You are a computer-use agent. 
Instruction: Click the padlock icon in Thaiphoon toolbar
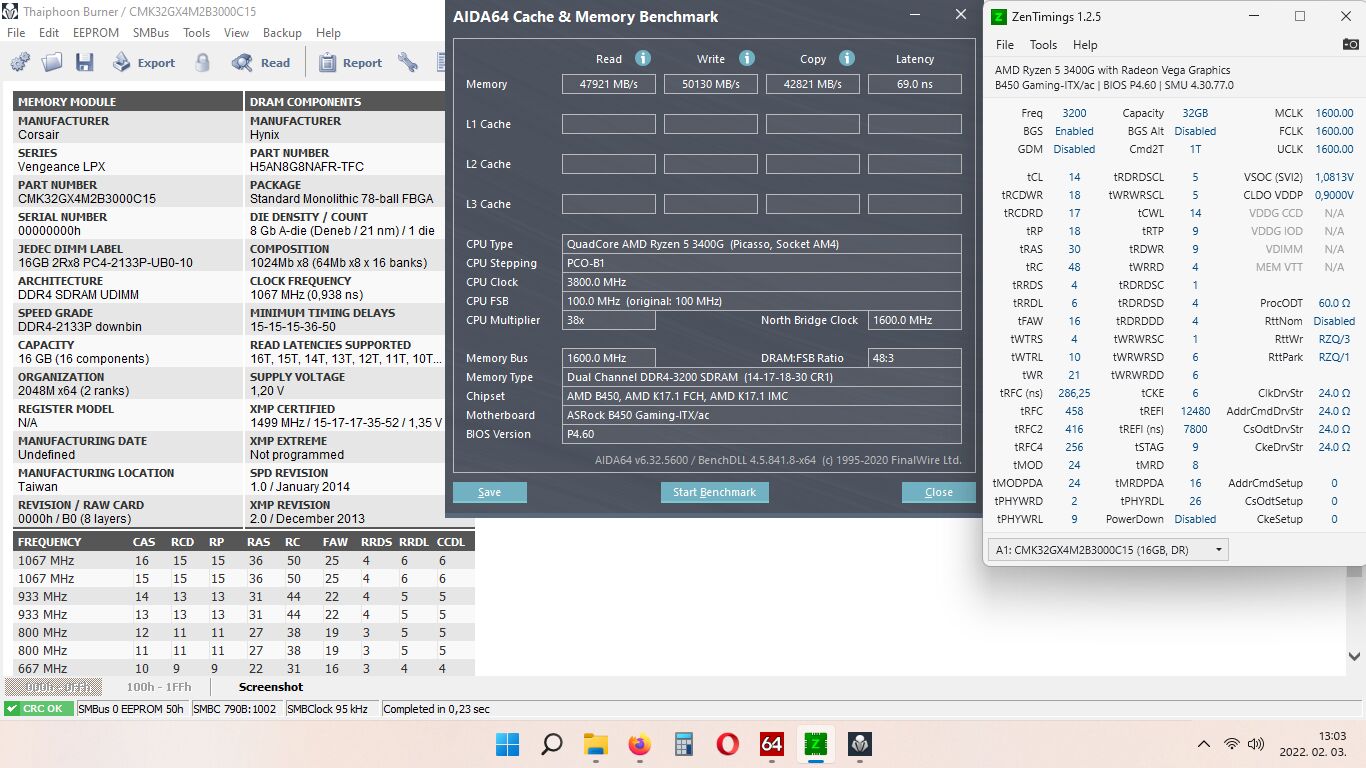tap(203, 62)
